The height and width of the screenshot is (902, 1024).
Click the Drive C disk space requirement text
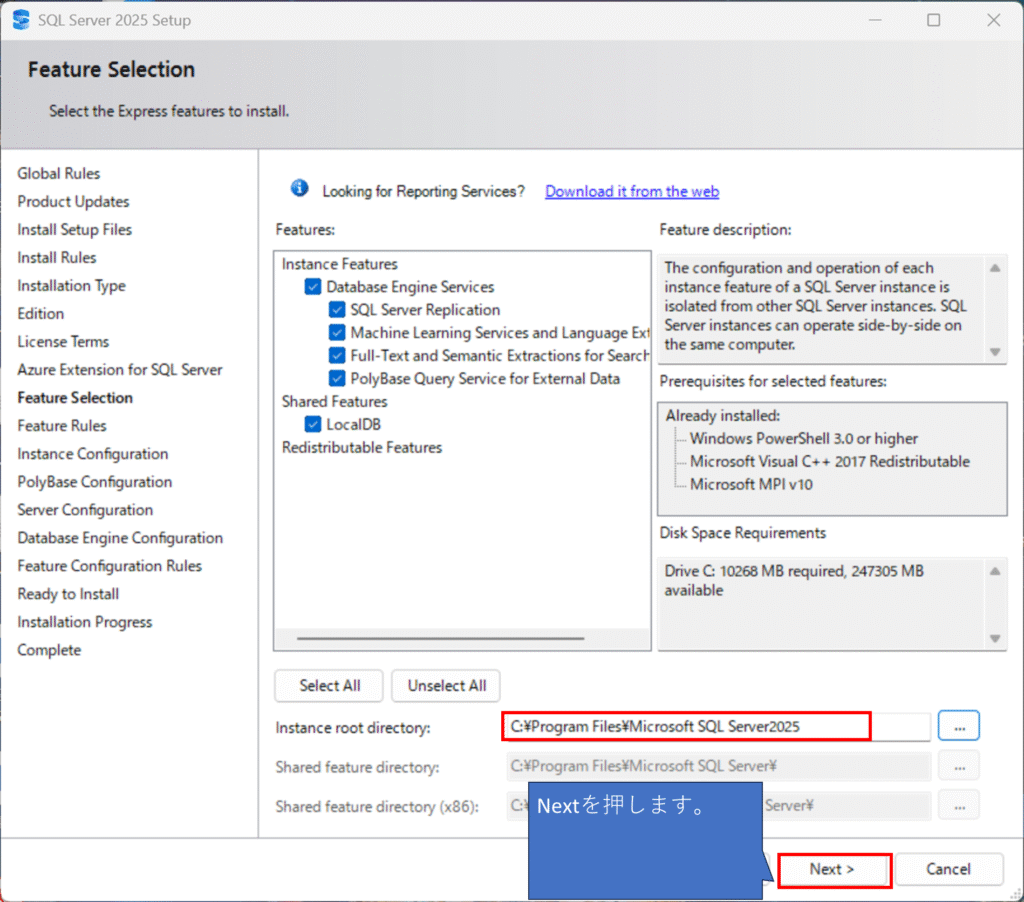coord(794,581)
